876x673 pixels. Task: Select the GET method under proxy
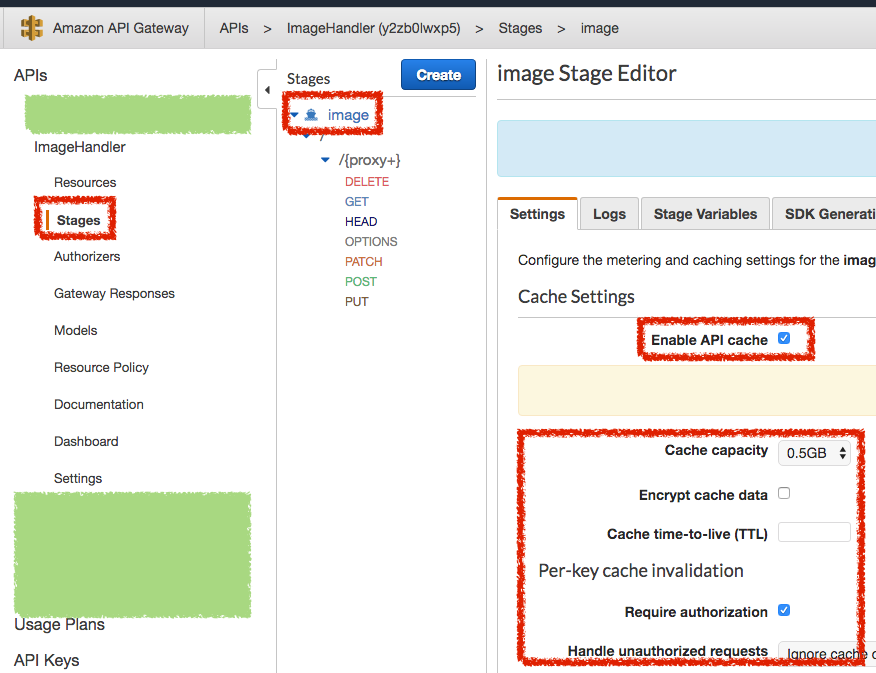pos(357,202)
